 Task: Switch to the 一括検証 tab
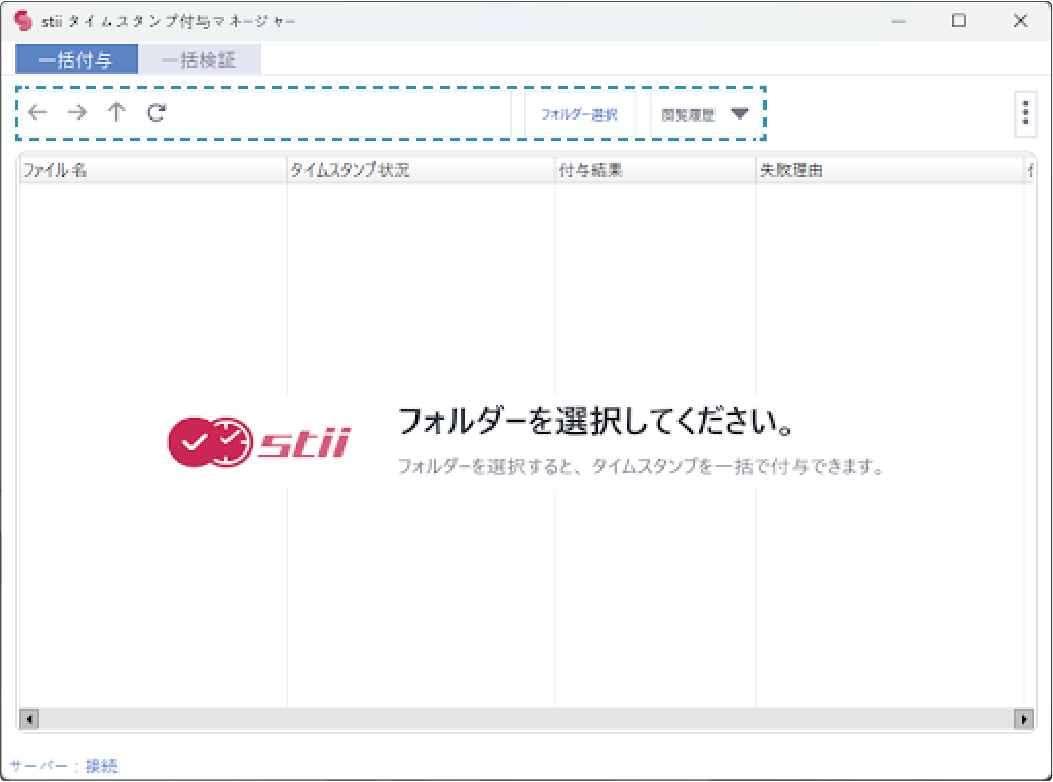click(x=199, y=61)
